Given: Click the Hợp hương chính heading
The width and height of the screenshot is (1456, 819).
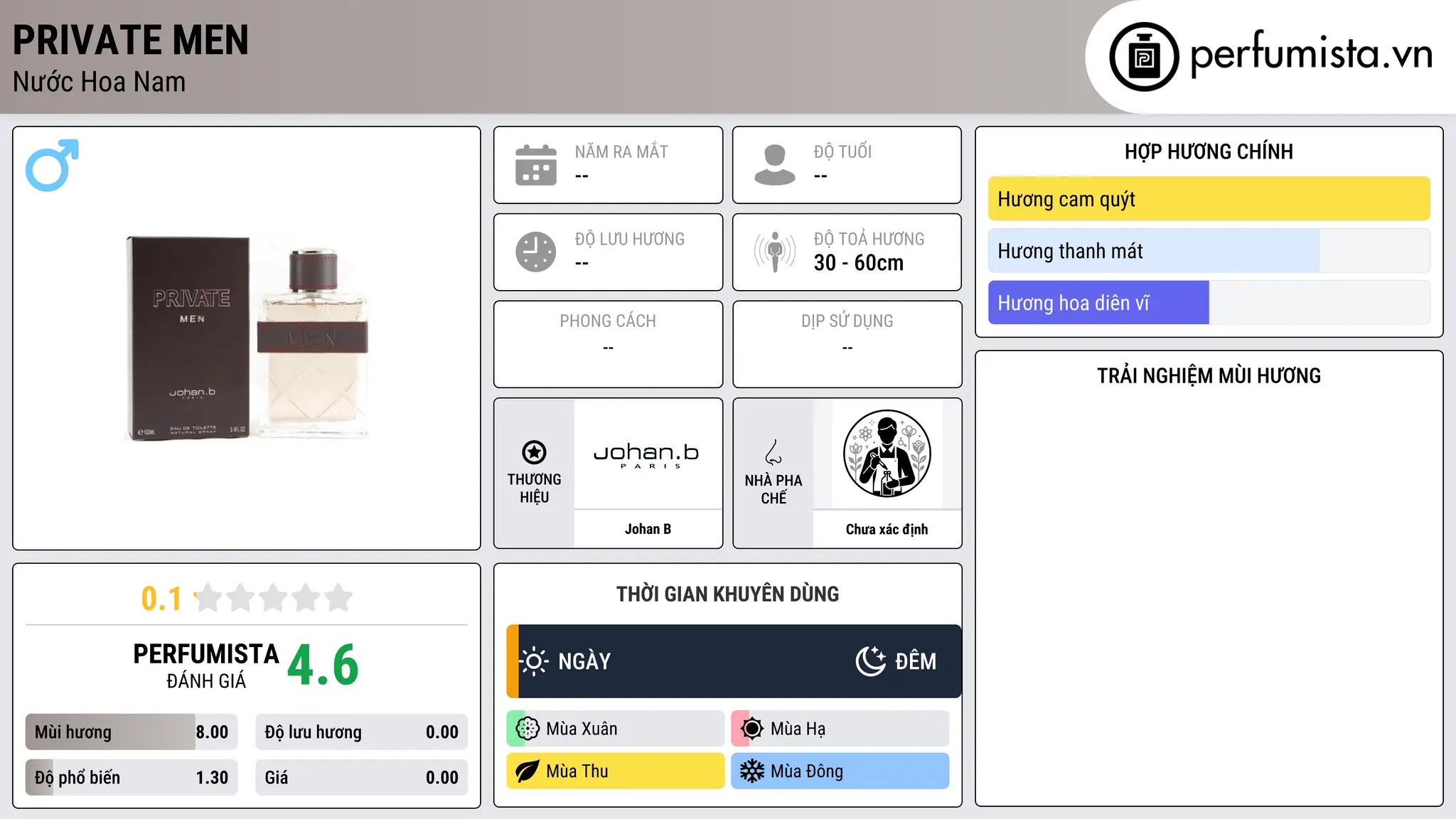Looking at the screenshot, I should (x=1209, y=151).
